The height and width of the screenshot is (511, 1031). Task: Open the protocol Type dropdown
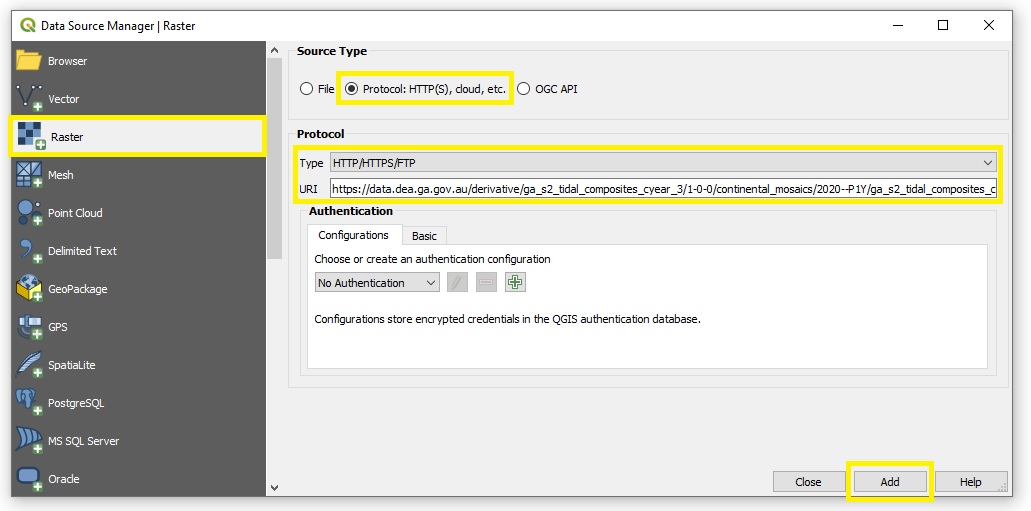663,162
